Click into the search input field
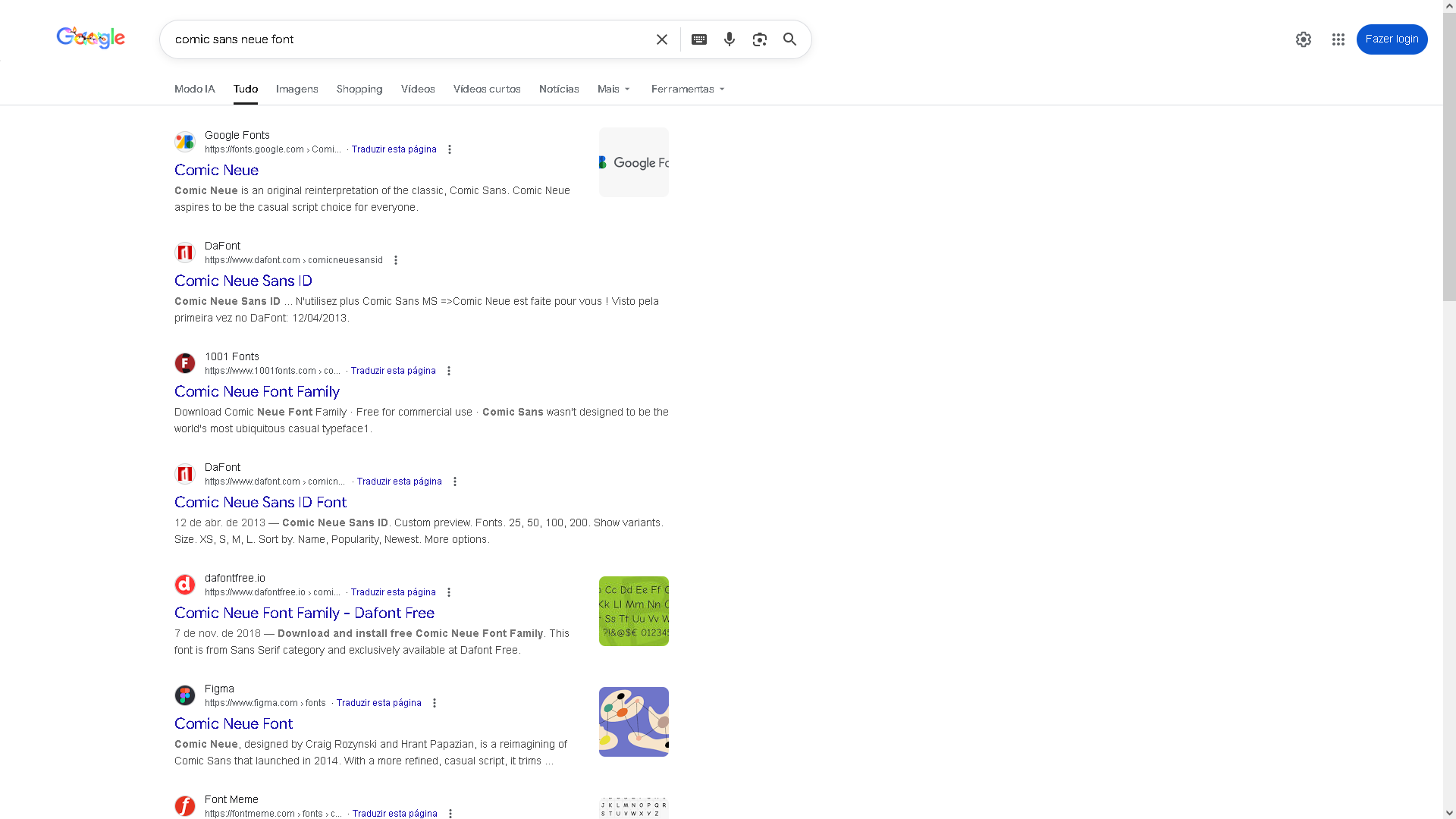Viewport: 1456px width, 819px height. (x=409, y=39)
